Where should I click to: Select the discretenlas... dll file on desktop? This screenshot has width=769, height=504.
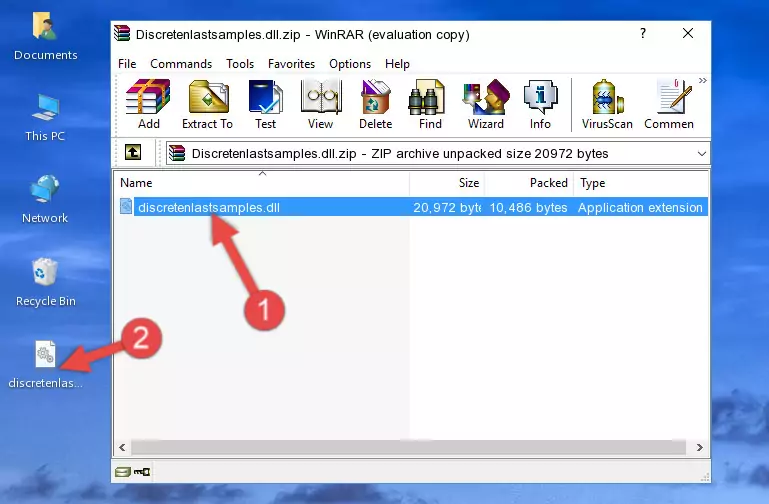(x=45, y=365)
